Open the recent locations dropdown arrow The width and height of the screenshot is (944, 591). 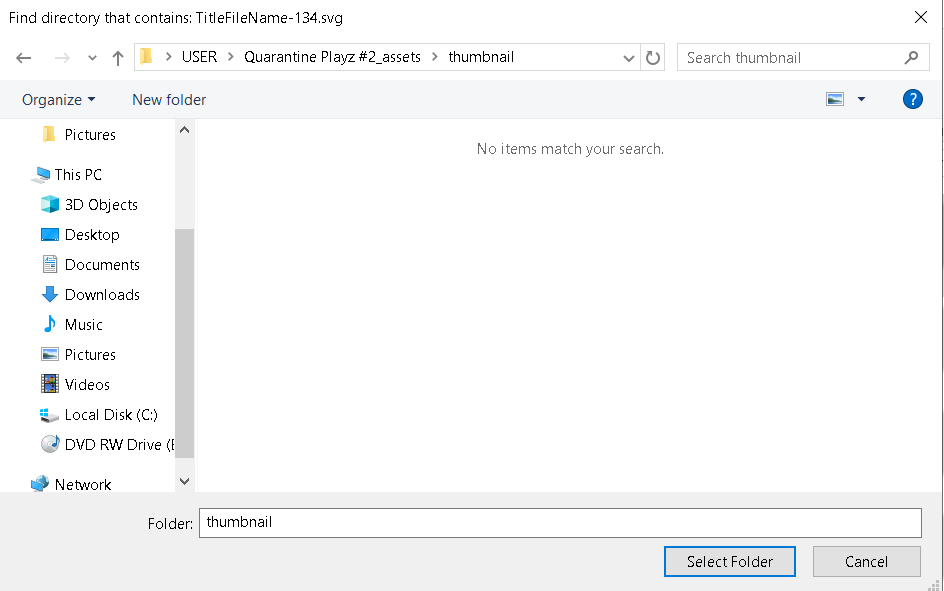tap(92, 58)
